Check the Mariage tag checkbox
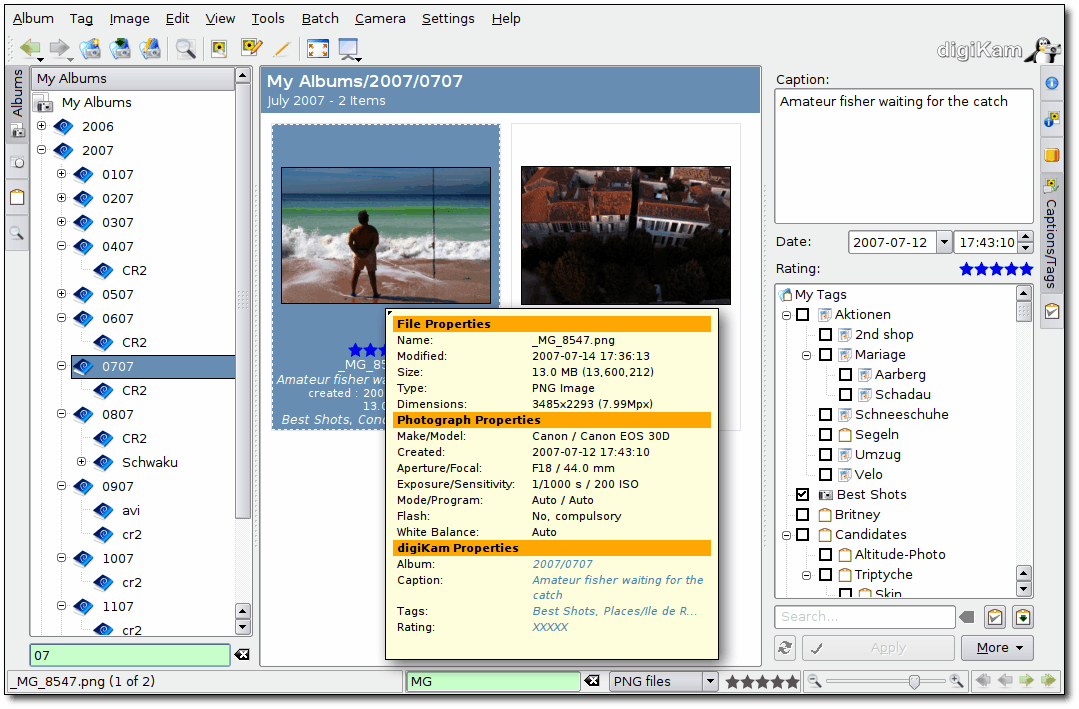Viewport: 1079px width, 709px height. pyautogui.click(x=826, y=354)
